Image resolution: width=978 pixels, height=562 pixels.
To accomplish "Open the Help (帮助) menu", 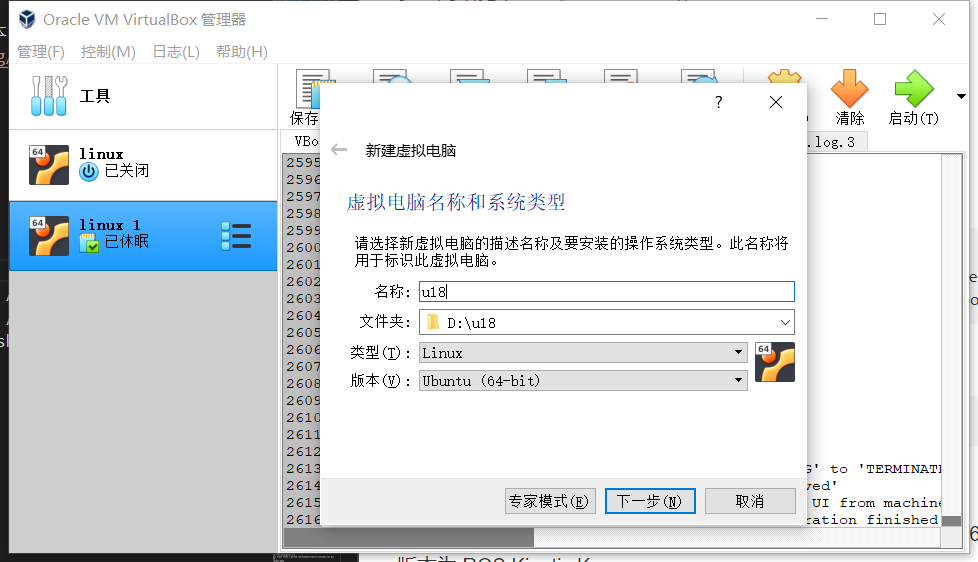I will pyautogui.click(x=241, y=51).
